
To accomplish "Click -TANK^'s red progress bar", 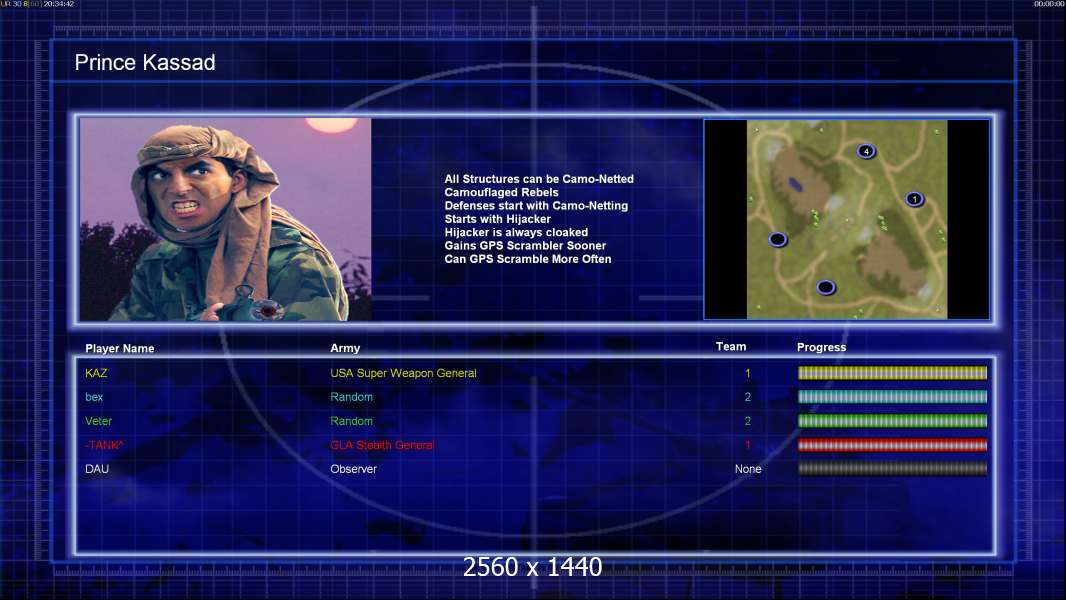I will click(892, 445).
